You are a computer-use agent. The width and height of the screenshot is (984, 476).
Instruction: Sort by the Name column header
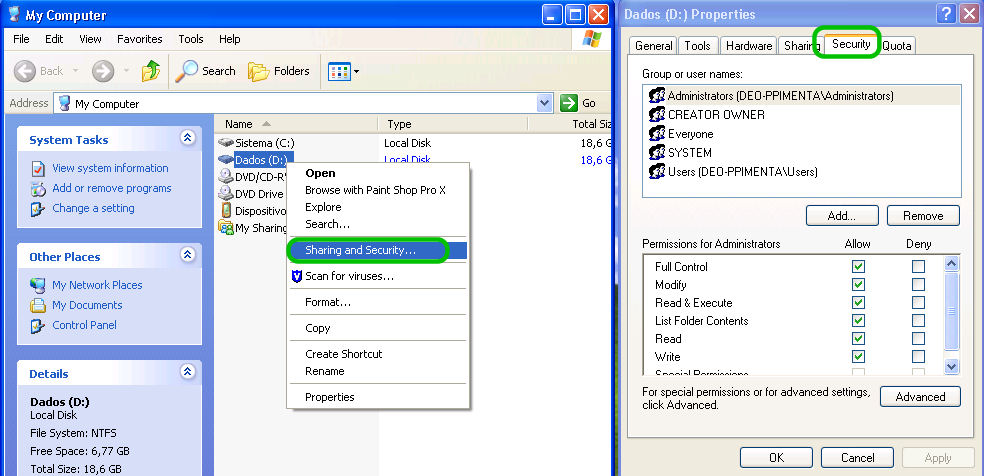[296, 124]
